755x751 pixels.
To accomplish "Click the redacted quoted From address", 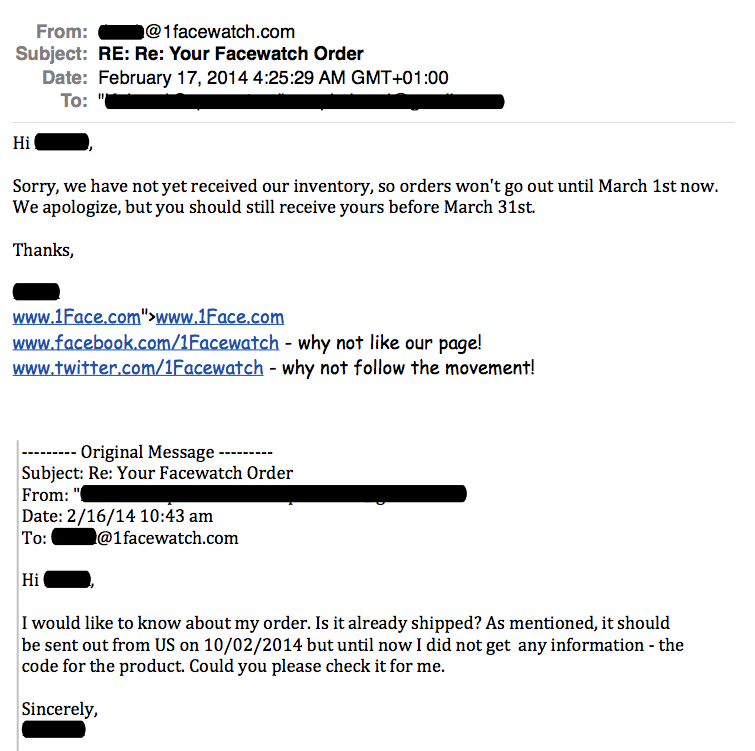I will (271, 494).
